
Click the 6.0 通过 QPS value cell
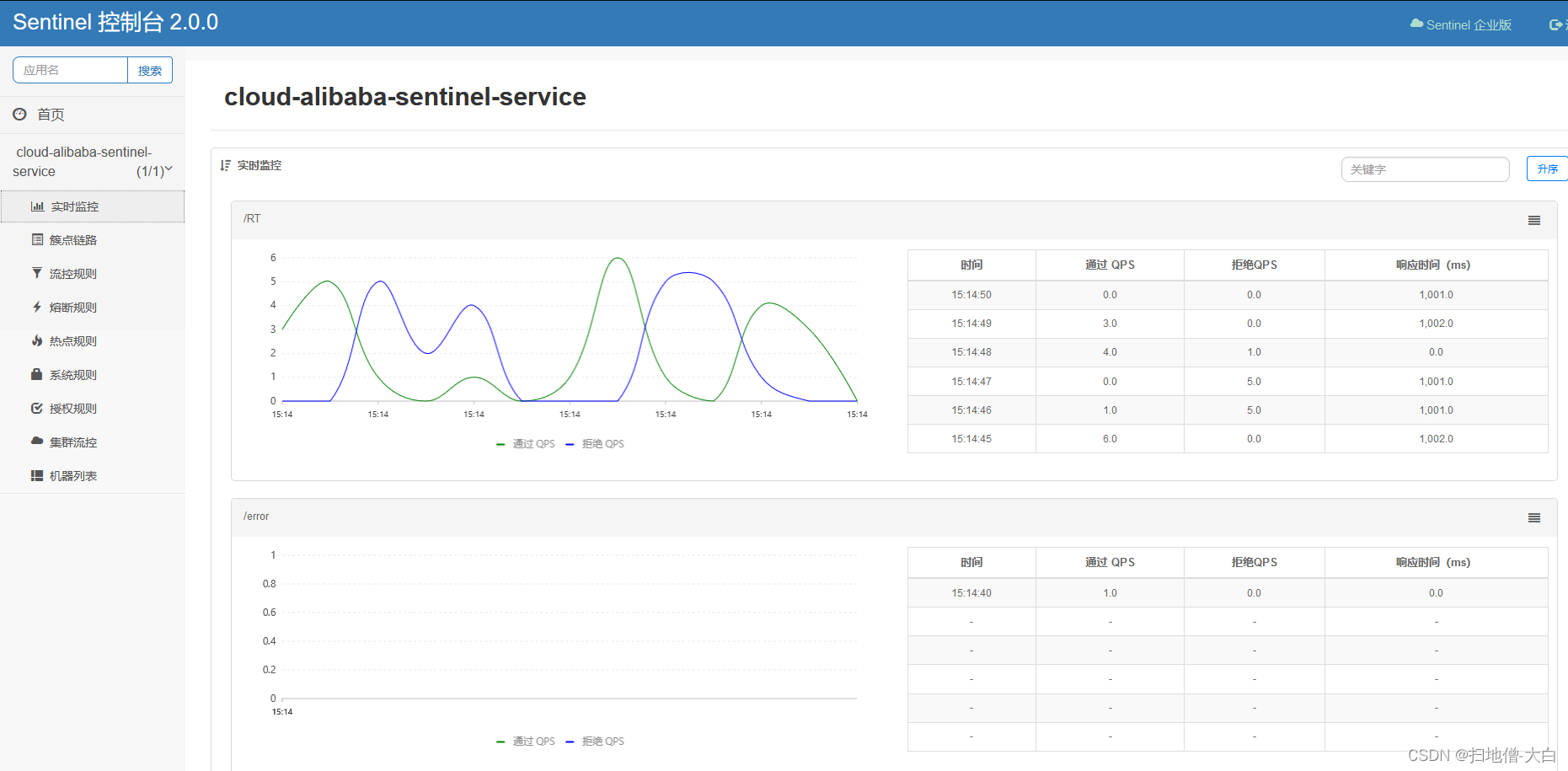click(1110, 439)
